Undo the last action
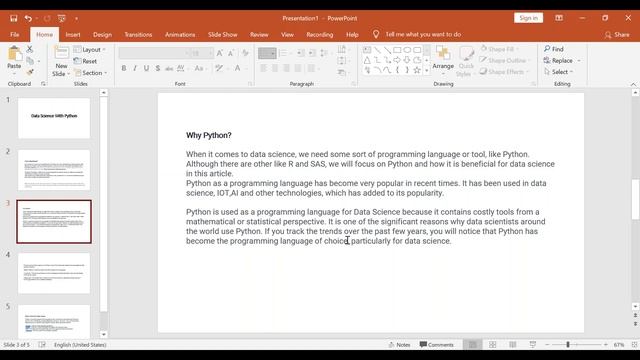Viewport: 640px width, 360px height. click(x=28, y=18)
